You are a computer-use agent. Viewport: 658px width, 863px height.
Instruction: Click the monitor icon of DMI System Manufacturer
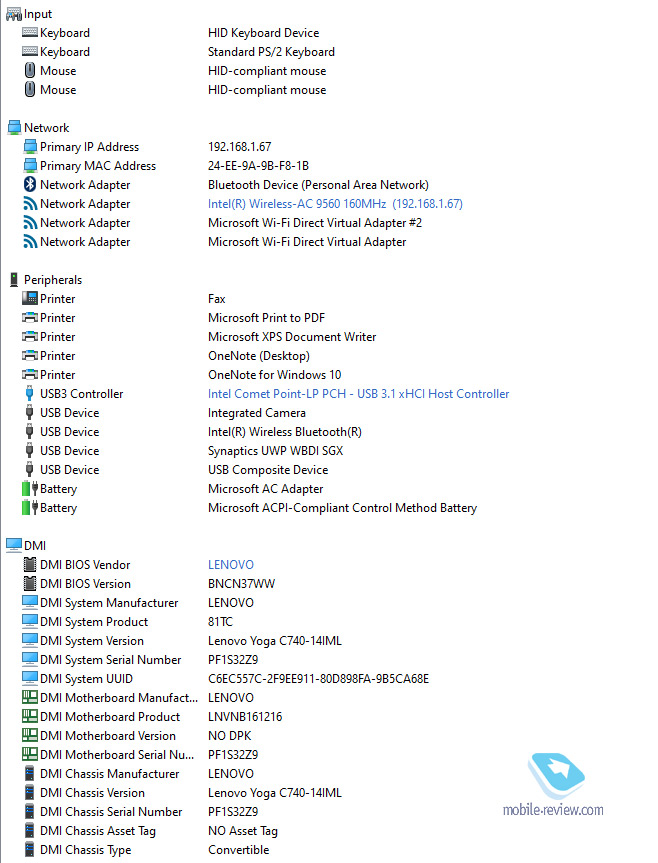(x=30, y=603)
